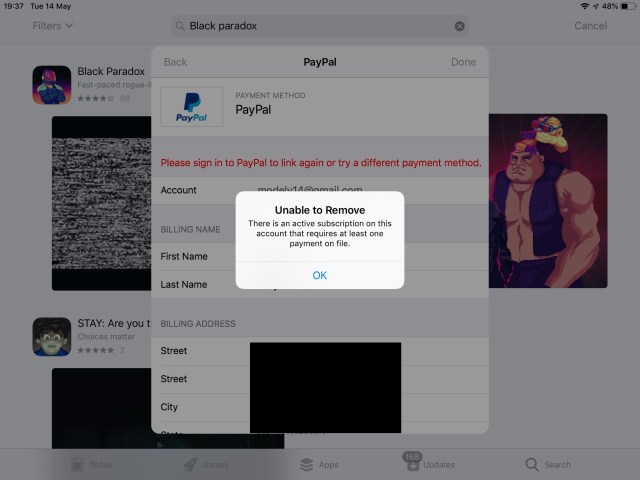Open the Black Paradox character artwork screenshot
Screen dimensions: 640x480
click(x=548, y=200)
